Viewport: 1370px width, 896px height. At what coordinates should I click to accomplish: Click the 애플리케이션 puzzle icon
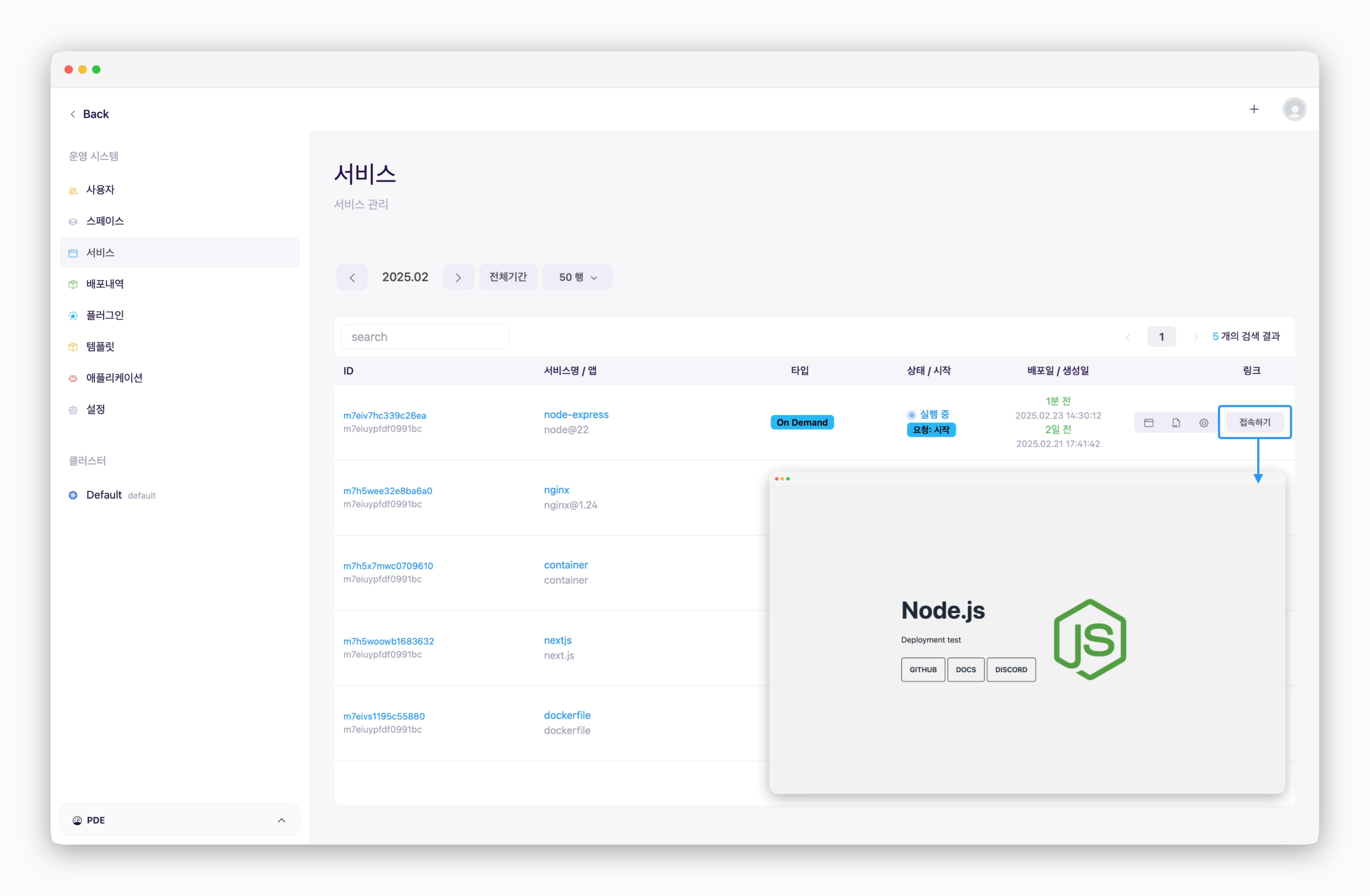(73, 379)
